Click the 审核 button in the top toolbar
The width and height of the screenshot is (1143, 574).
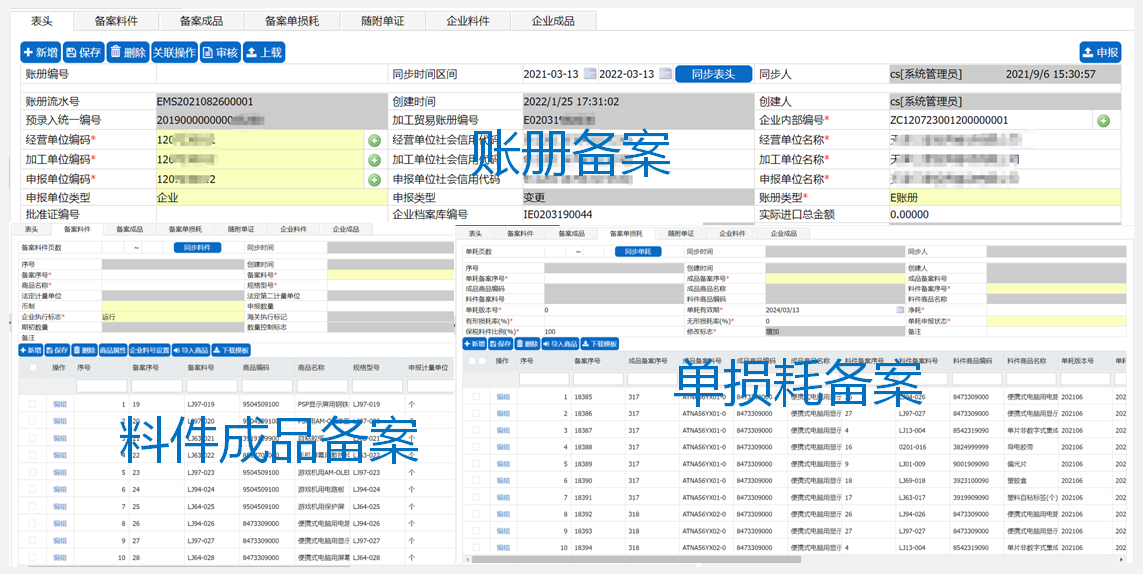(x=220, y=52)
